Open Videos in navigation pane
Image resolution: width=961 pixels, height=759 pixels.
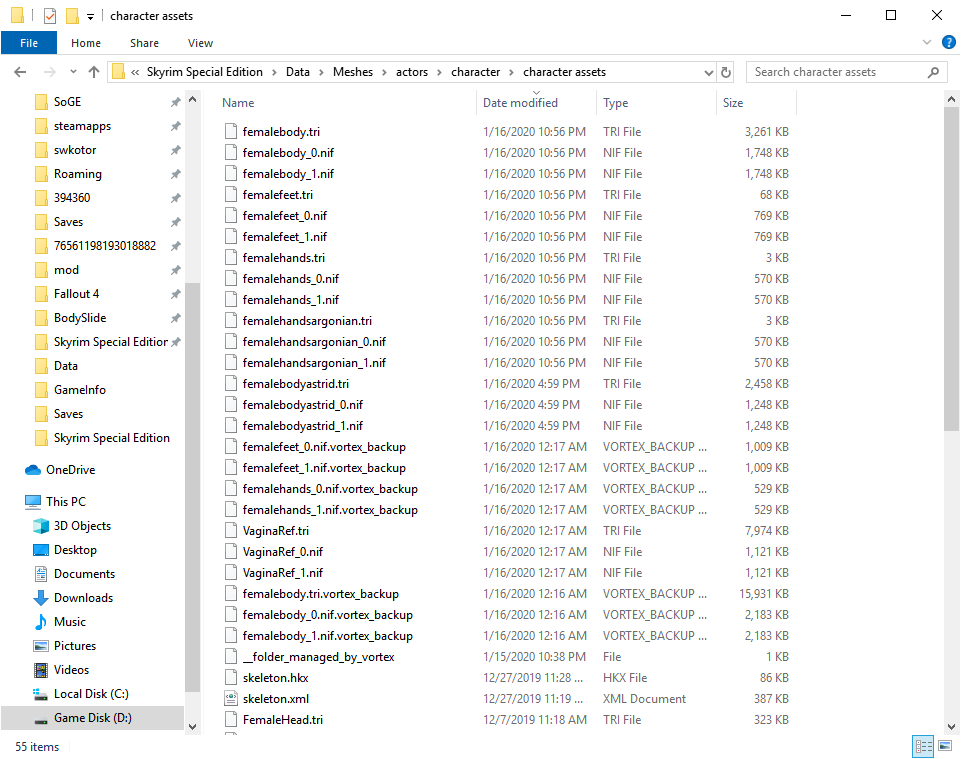click(71, 669)
